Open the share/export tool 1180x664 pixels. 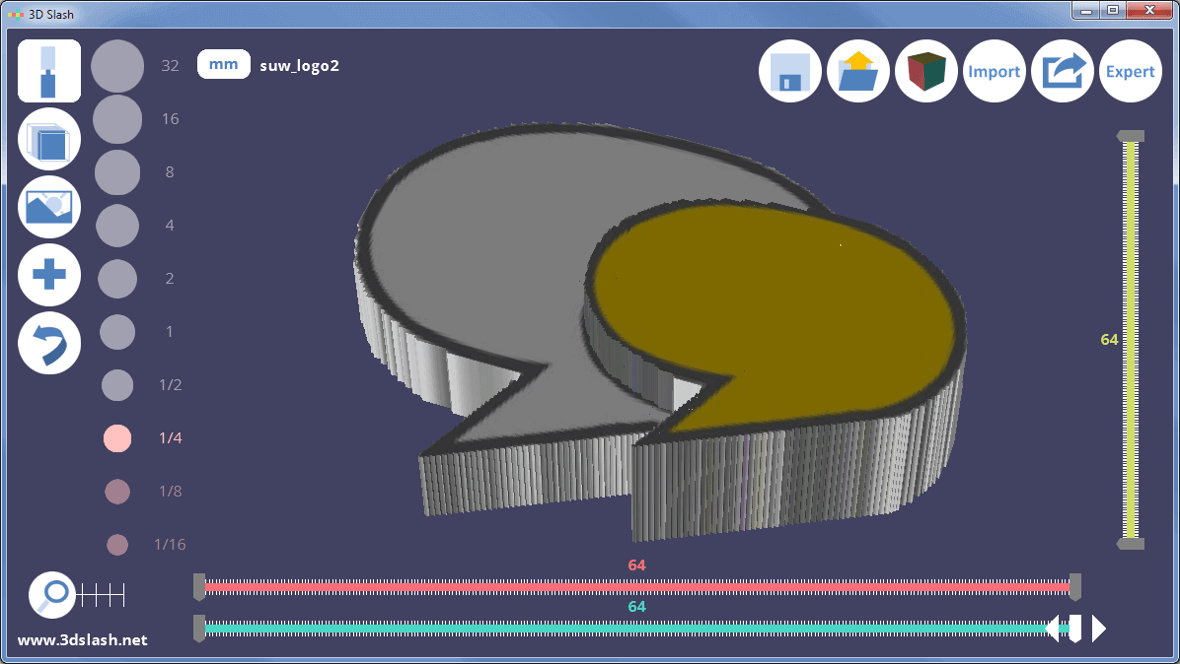(1062, 71)
